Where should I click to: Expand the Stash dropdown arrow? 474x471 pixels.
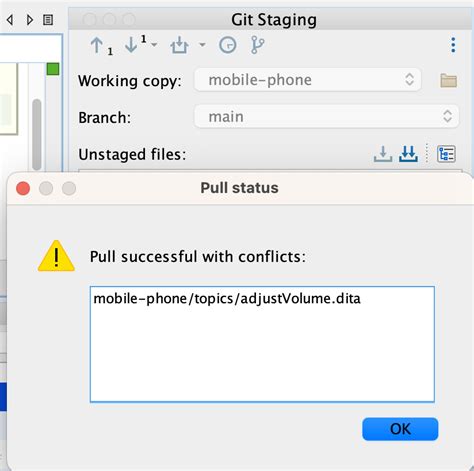pyautogui.click(x=202, y=44)
